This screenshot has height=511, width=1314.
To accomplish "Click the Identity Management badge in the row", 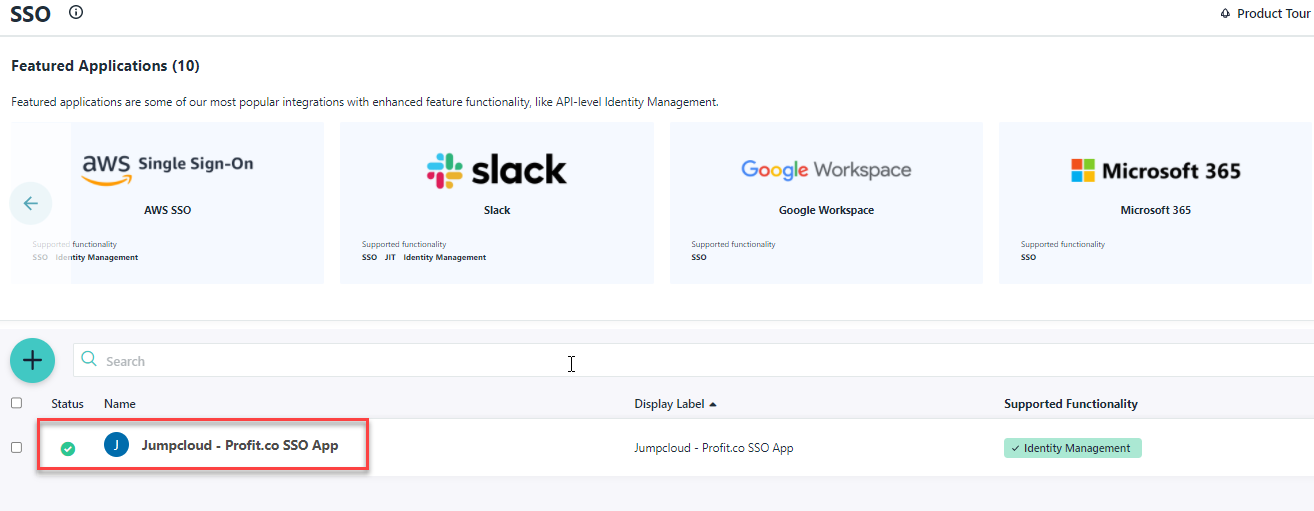I will tap(1072, 448).
